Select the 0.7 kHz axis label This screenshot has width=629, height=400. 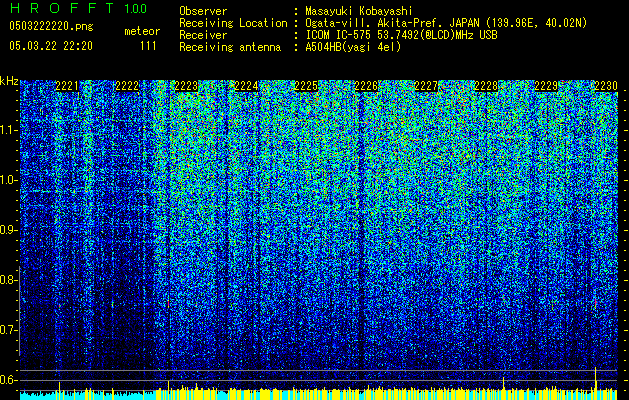(9, 330)
